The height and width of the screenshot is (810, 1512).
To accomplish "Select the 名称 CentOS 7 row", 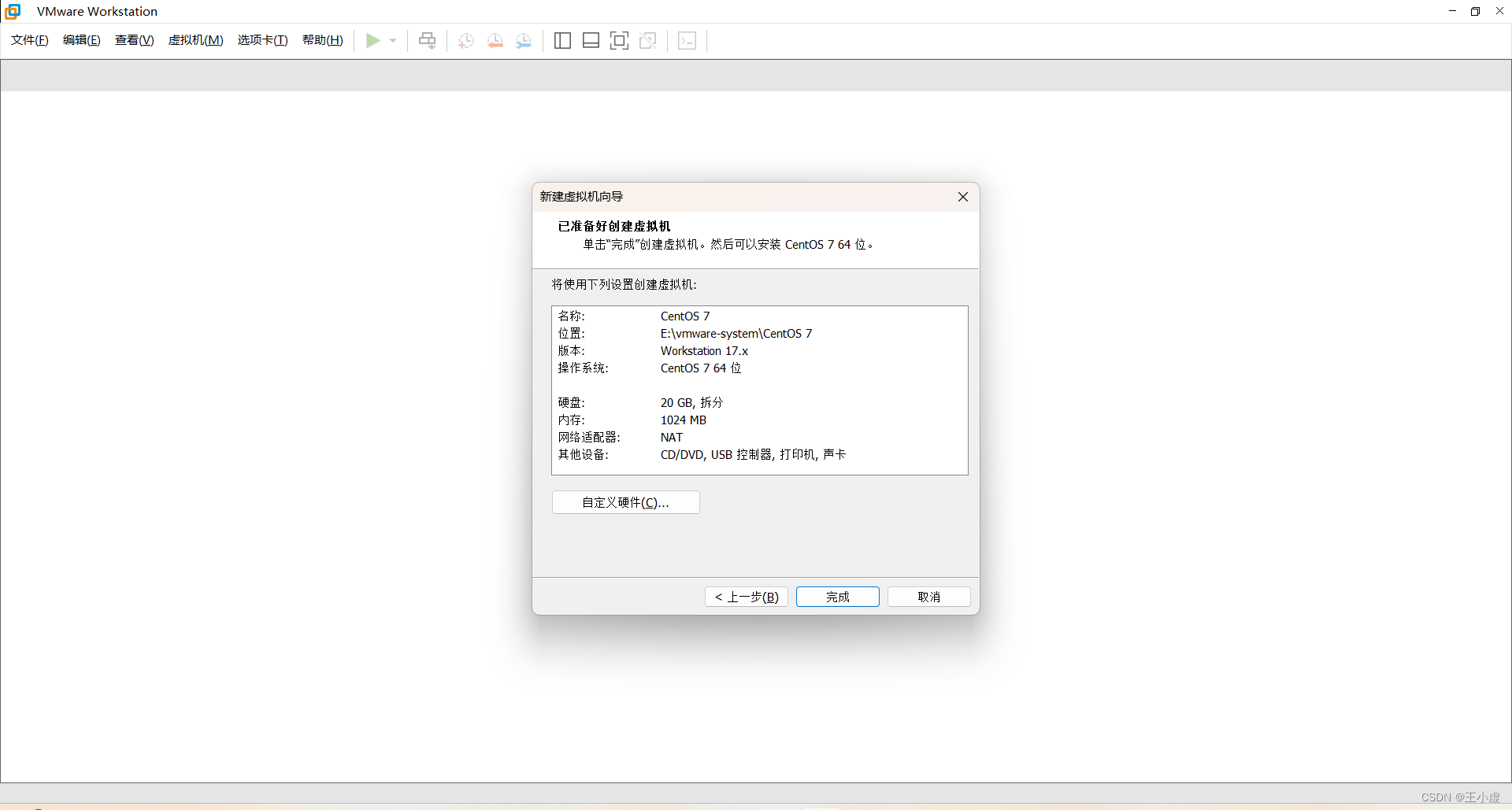I will [x=760, y=316].
